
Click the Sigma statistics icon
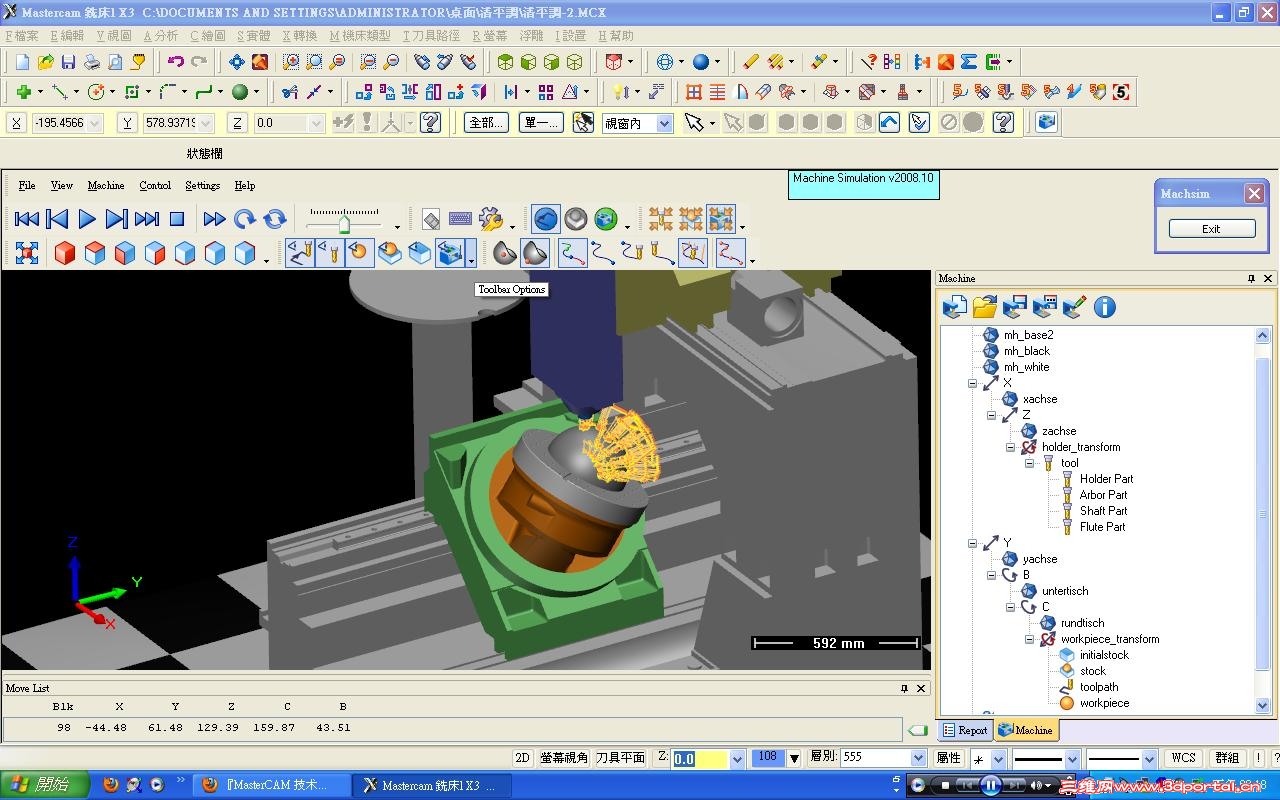(x=969, y=62)
